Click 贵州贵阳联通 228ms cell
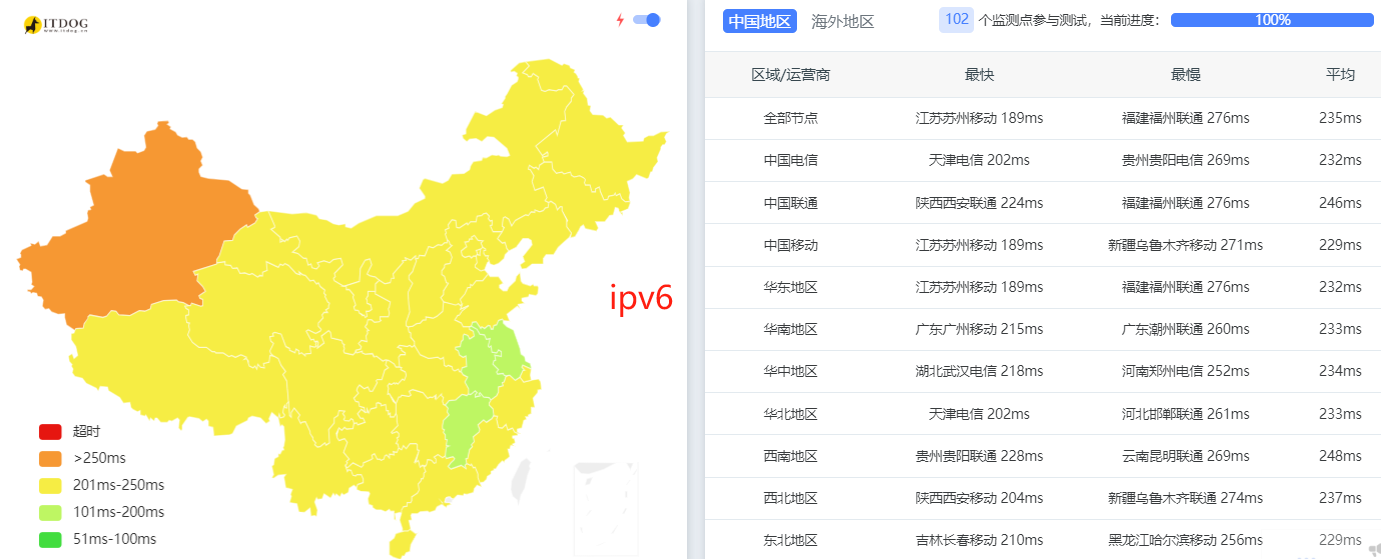 979,456
